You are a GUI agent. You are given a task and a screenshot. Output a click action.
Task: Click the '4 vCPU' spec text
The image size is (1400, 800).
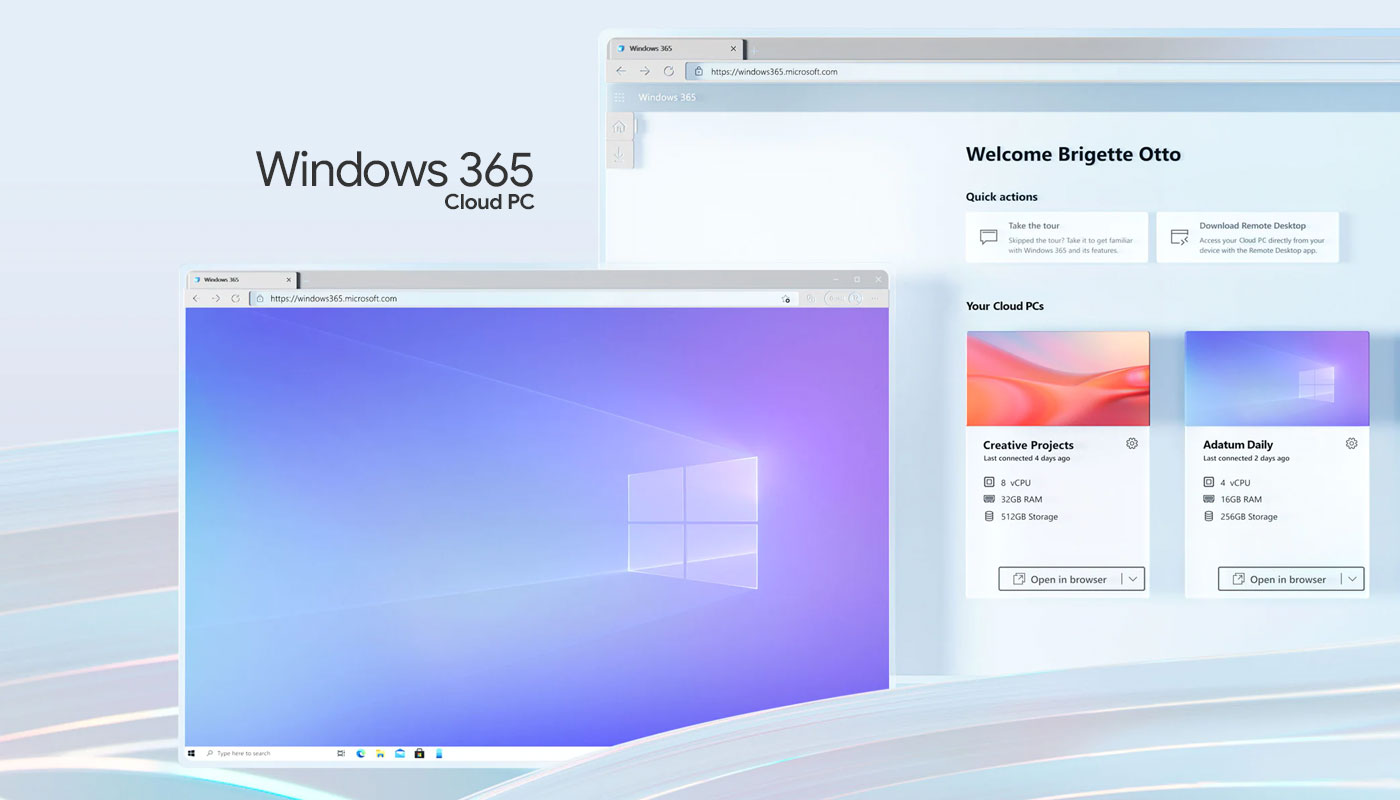click(1236, 482)
